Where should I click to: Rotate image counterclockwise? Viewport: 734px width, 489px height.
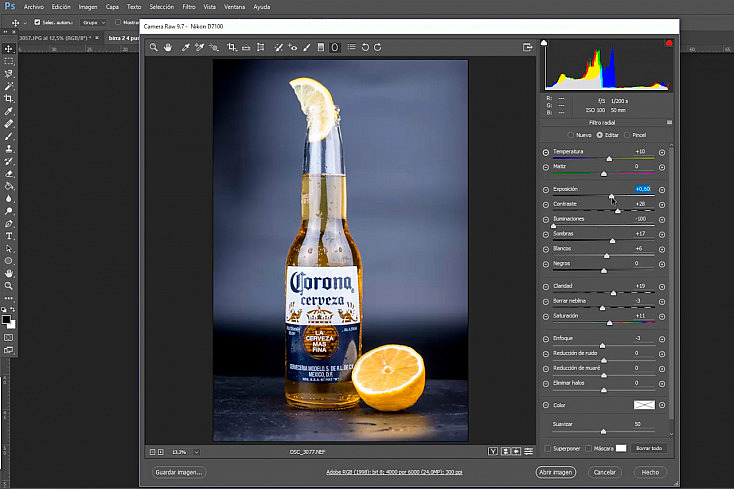point(365,47)
